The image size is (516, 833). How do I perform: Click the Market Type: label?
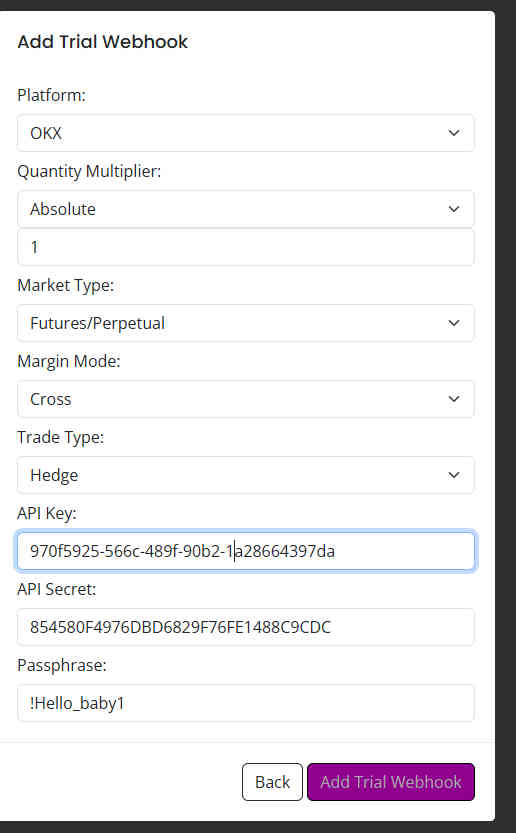click(66, 285)
